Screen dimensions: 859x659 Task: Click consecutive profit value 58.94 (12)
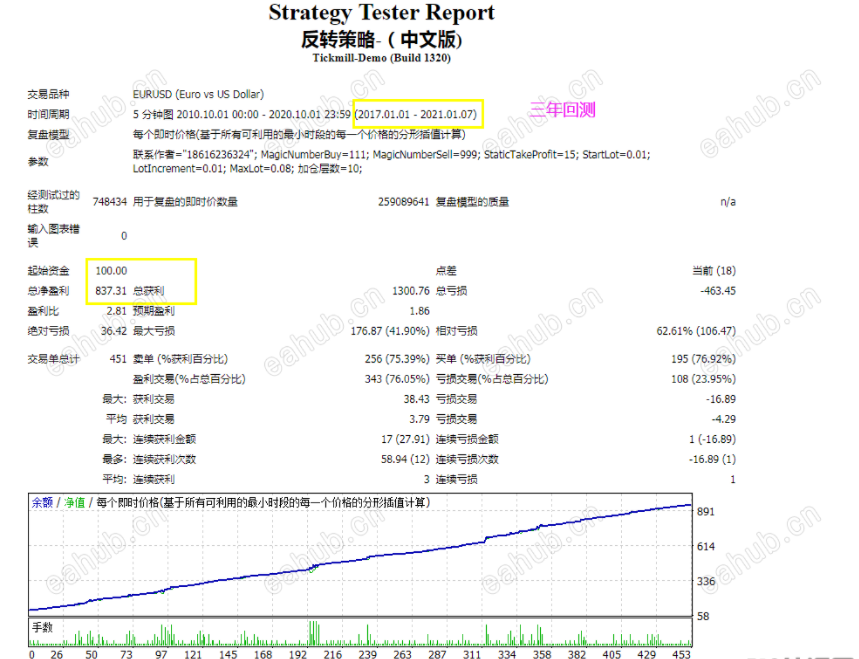tap(405, 460)
